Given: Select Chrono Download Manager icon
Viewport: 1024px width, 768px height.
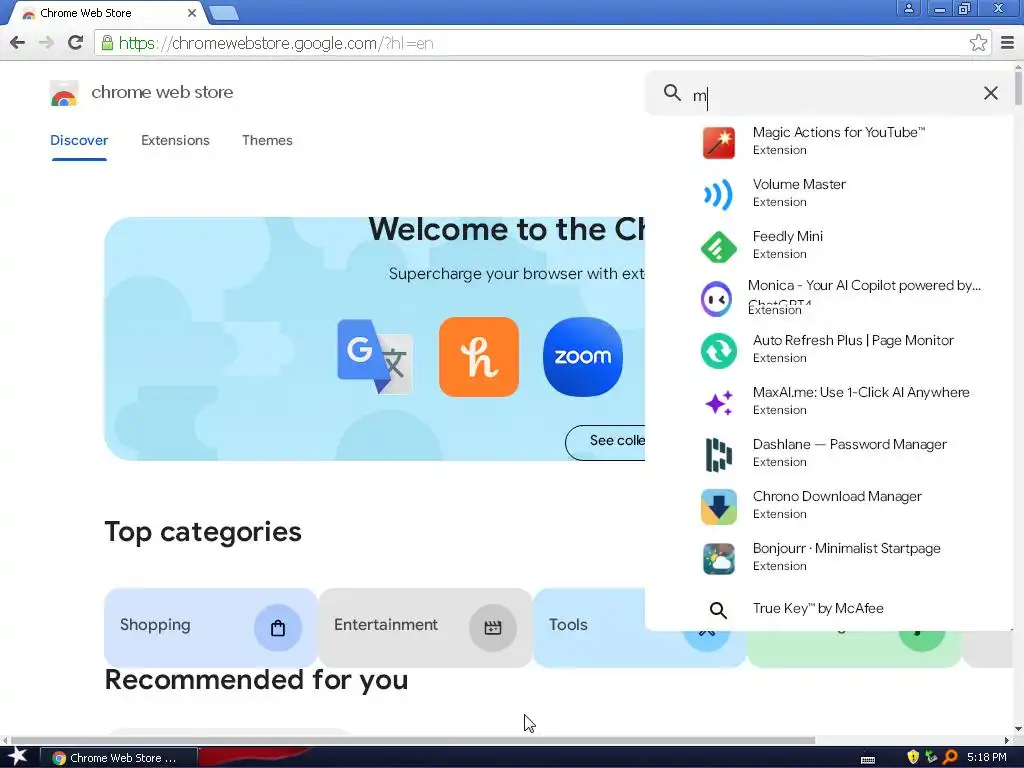Looking at the screenshot, I should pyautogui.click(x=718, y=506).
